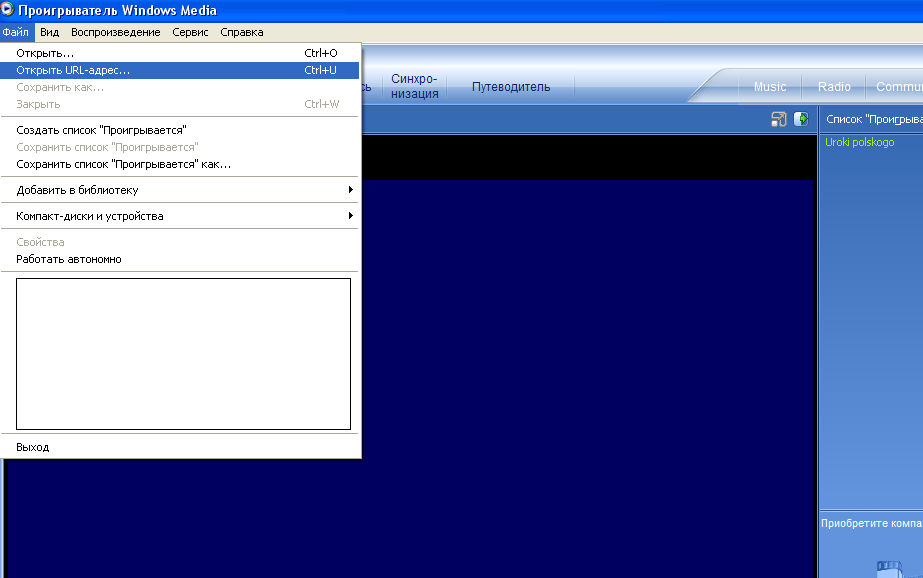This screenshot has height=578, width=923.
Task: Click the dark blue video display area
Action: pyautogui.click(x=586, y=377)
